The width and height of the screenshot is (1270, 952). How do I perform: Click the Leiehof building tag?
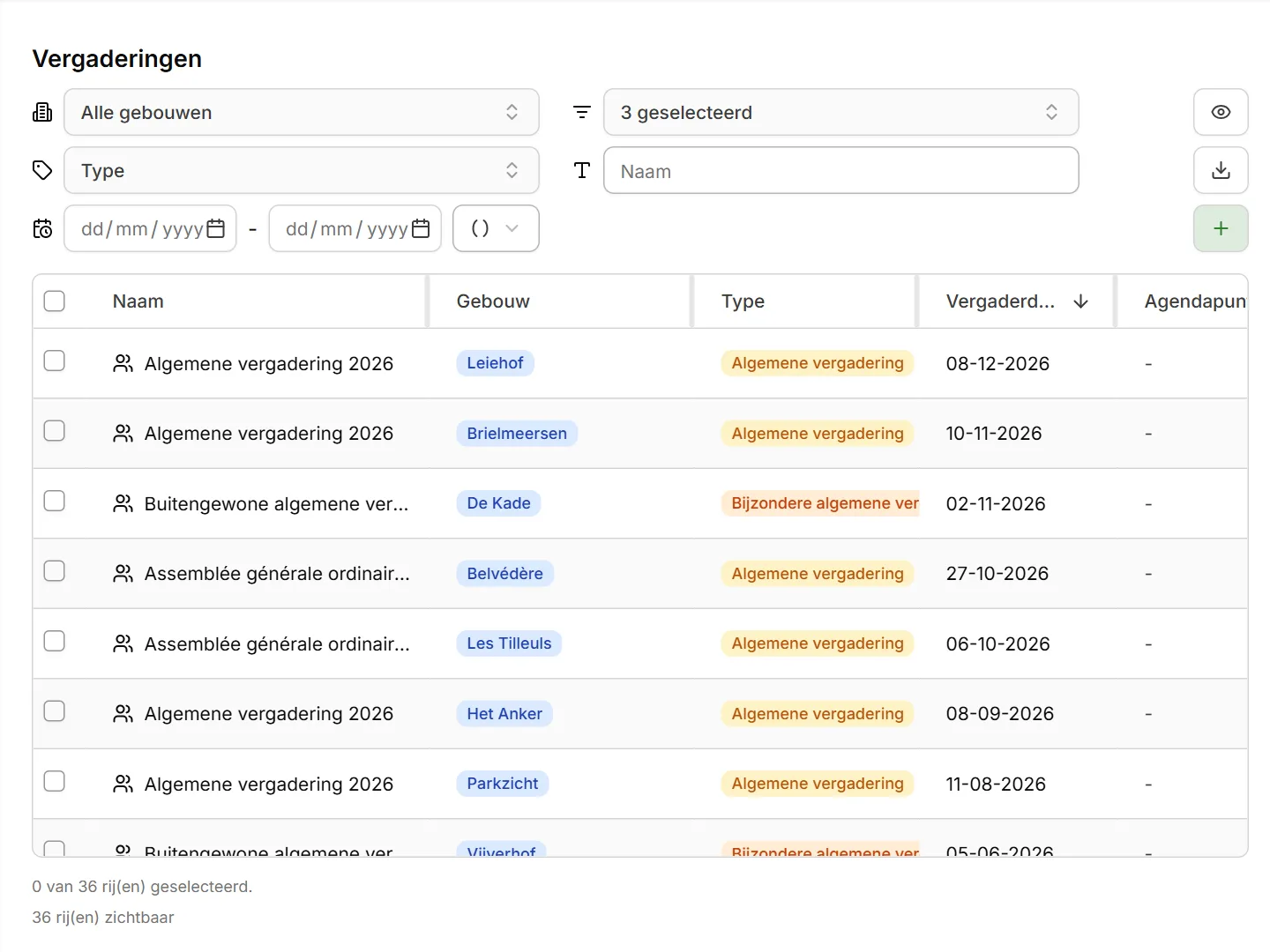coord(496,363)
